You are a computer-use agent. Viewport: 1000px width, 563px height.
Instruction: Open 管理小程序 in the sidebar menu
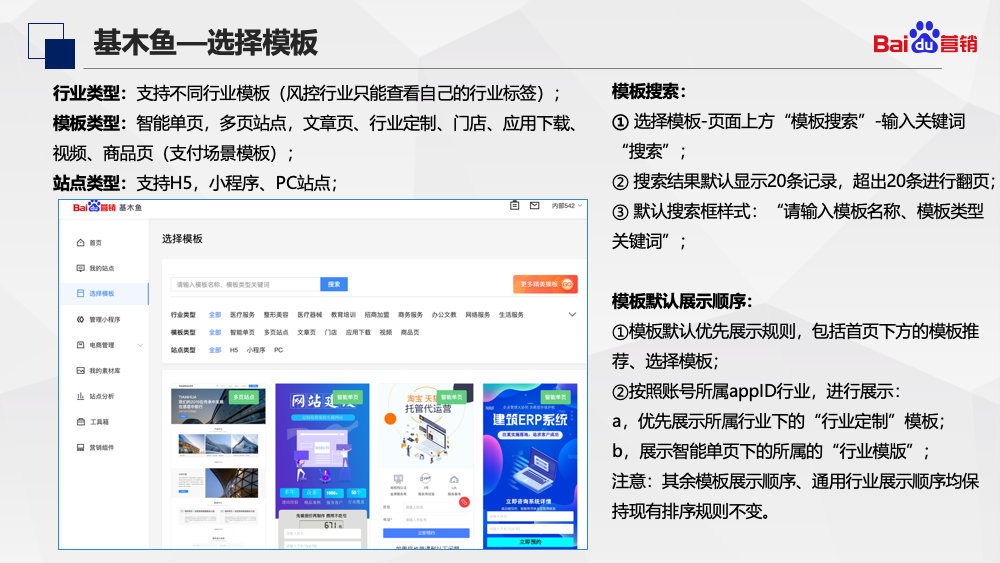pos(105,319)
